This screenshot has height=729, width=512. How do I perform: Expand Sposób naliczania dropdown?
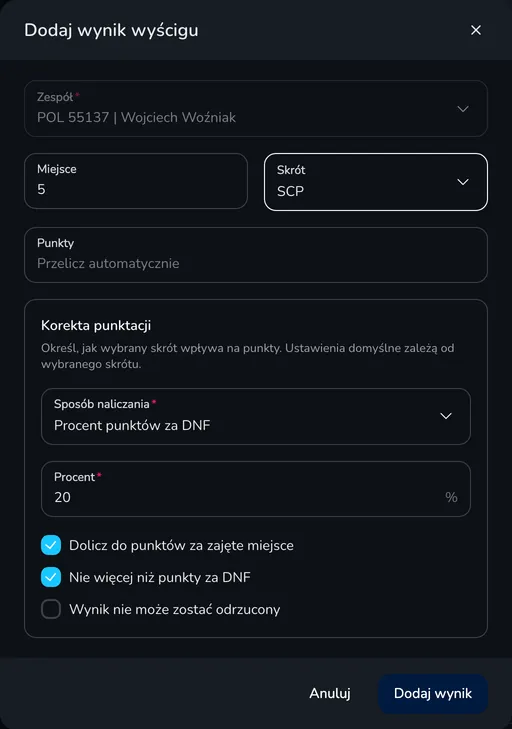256,417
